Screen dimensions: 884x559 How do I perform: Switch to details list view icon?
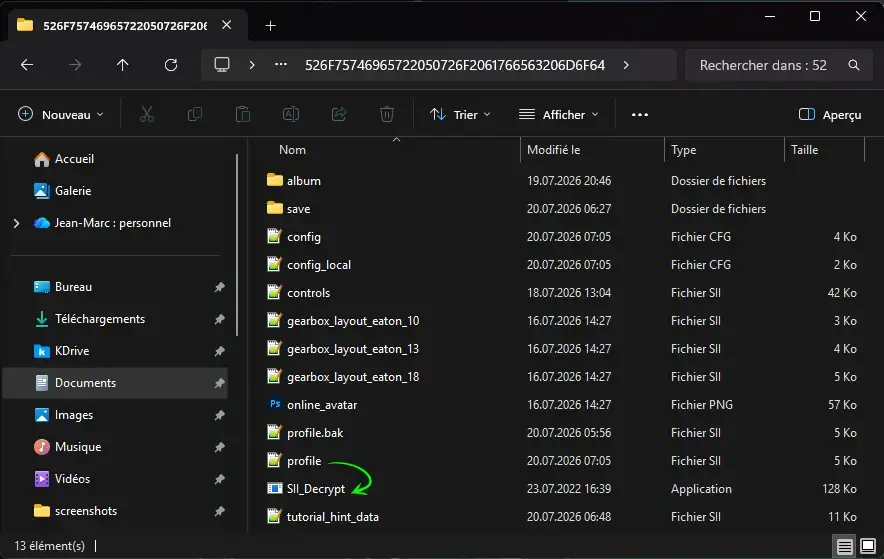[844, 546]
